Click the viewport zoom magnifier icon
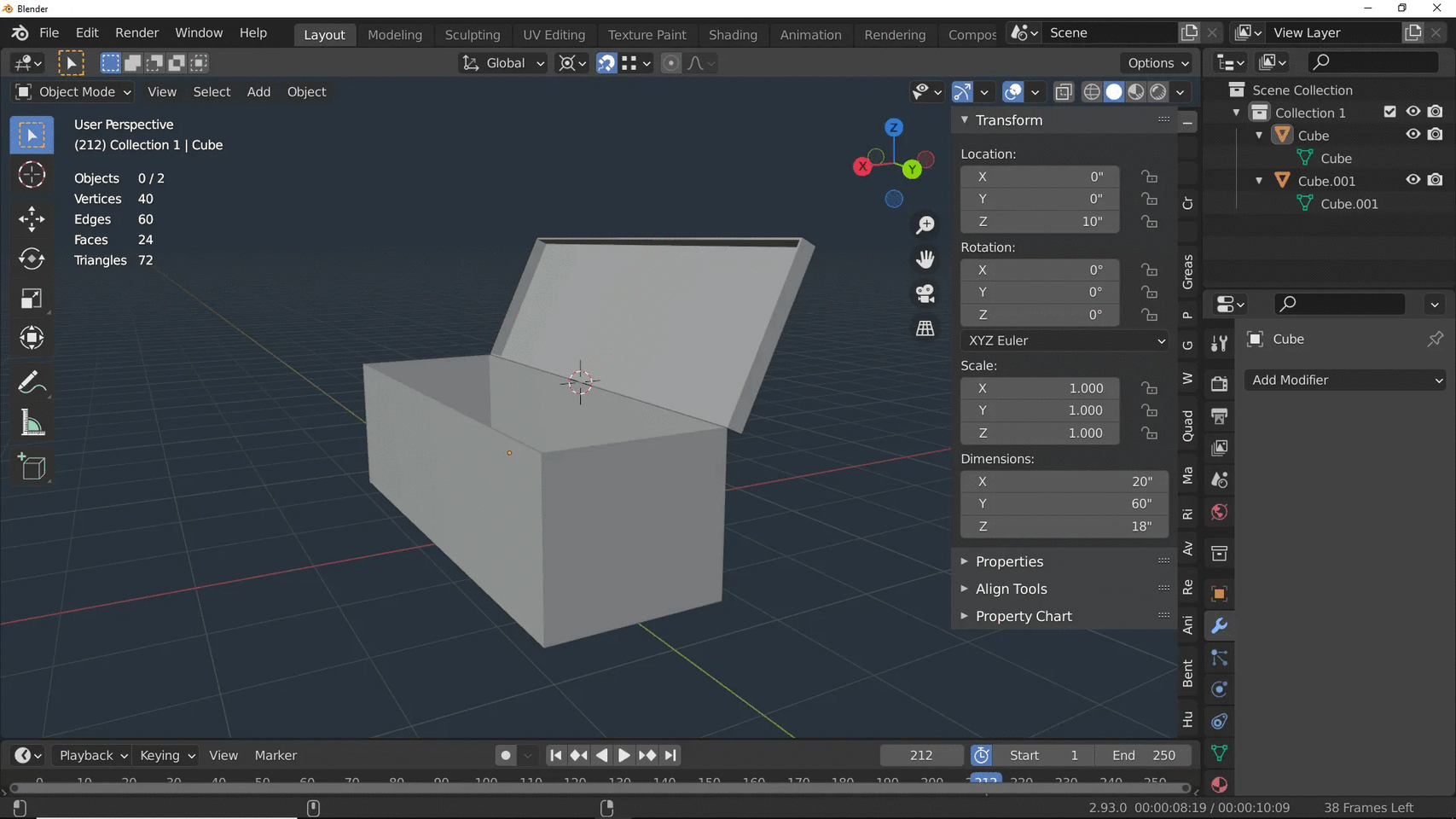 (925, 224)
